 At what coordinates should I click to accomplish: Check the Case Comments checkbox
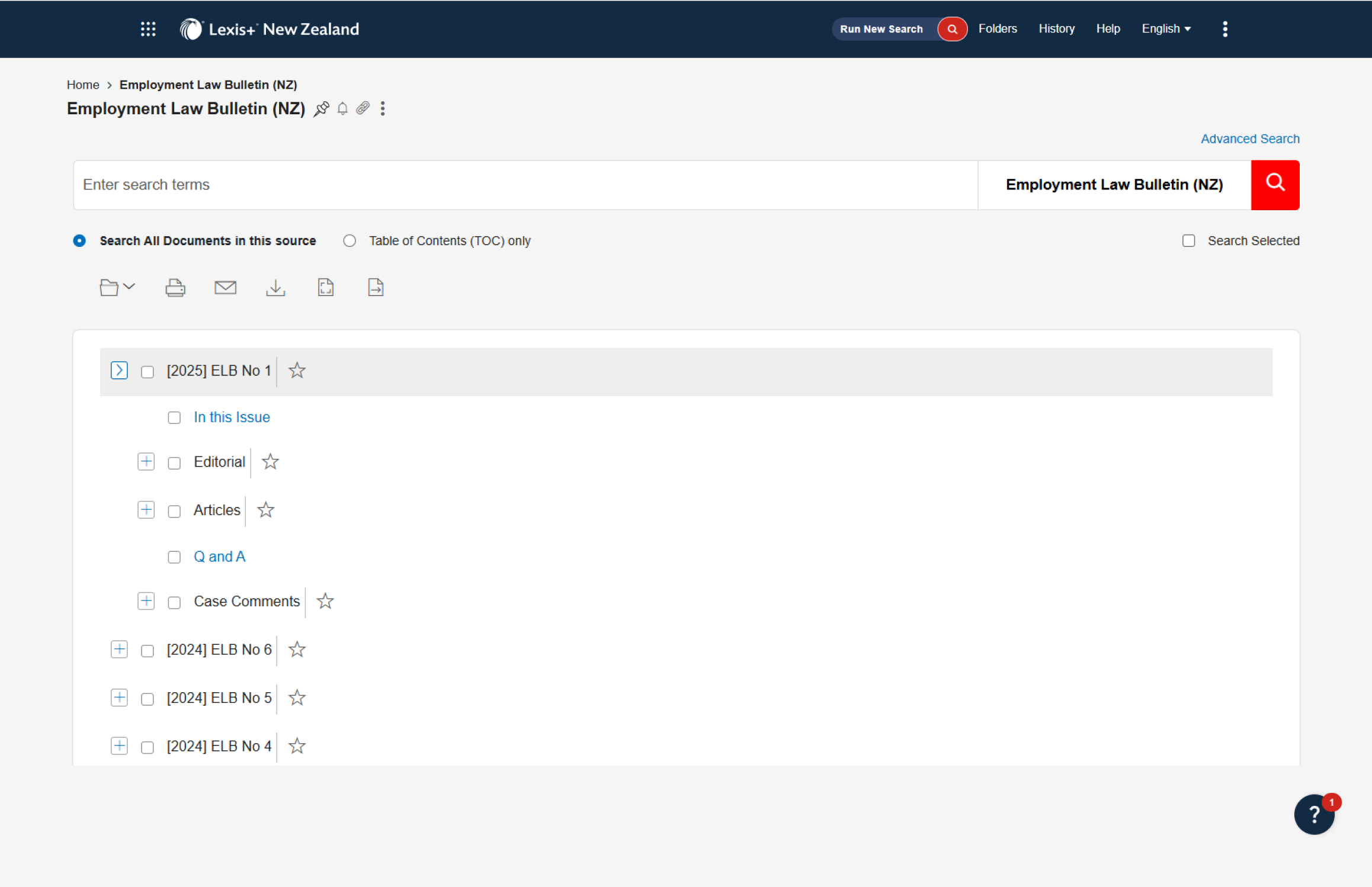tap(174, 603)
